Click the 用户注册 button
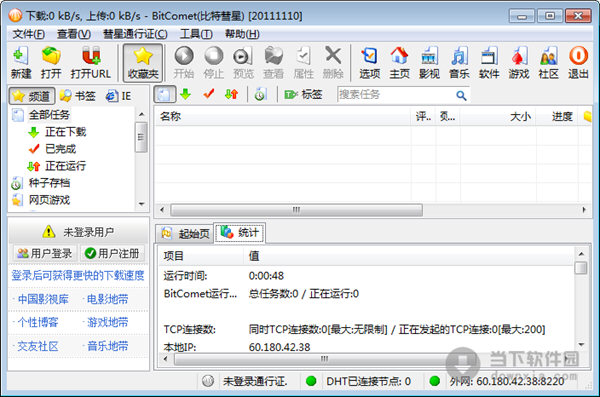The height and width of the screenshot is (397, 600). (112, 253)
